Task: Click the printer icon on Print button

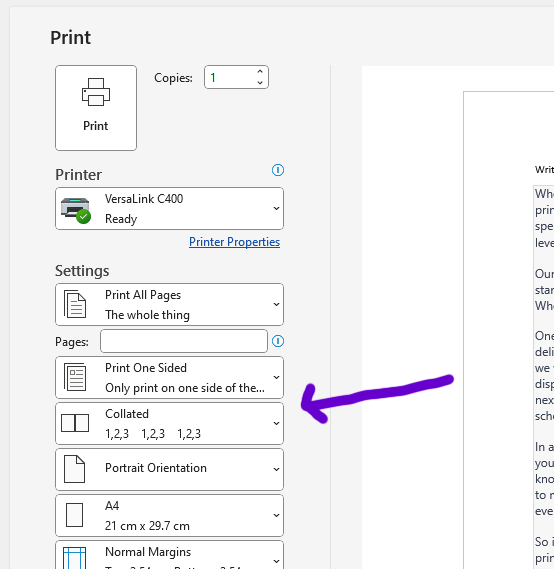Action: click(96, 92)
